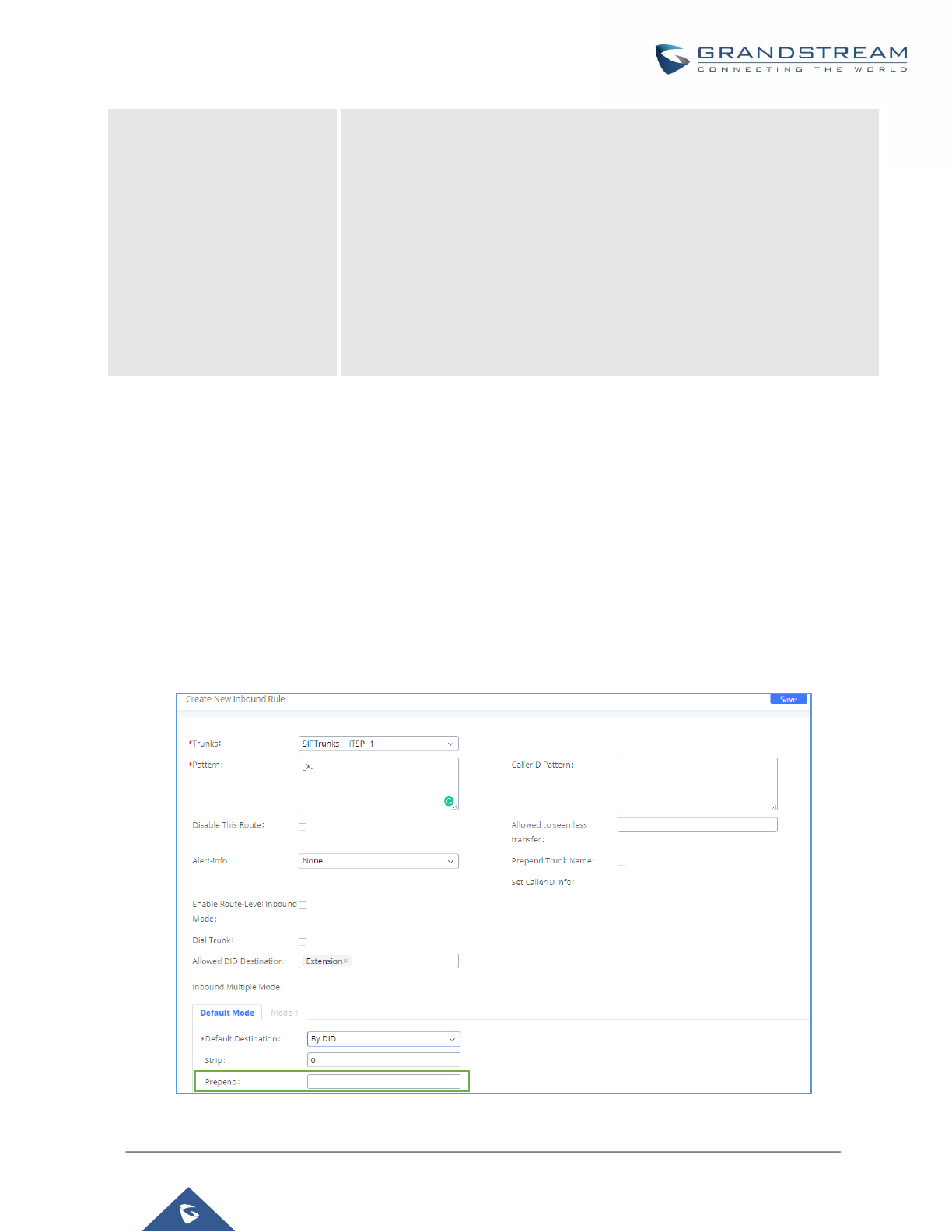The width and height of the screenshot is (952, 1232).
Task: Click inside the Pattern text area
Action: [378, 784]
